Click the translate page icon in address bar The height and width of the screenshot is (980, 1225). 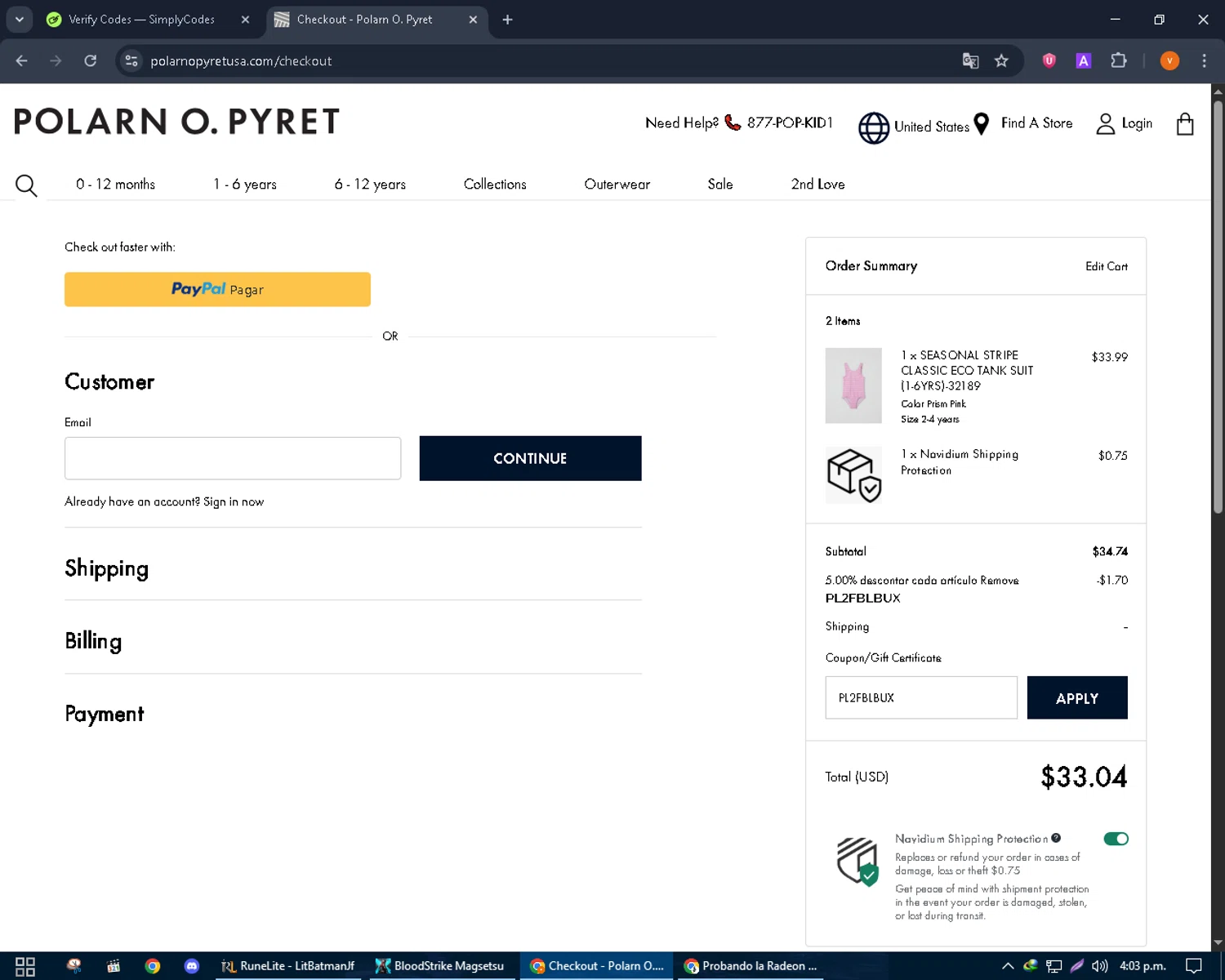pyautogui.click(x=970, y=60)
